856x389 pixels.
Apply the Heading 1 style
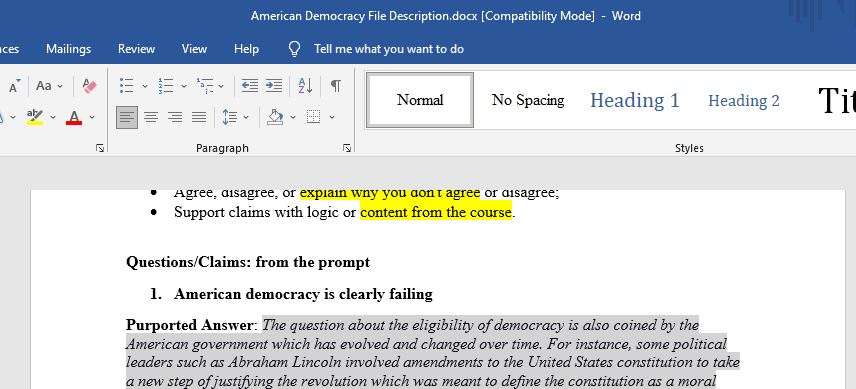(x=635, y=100)
